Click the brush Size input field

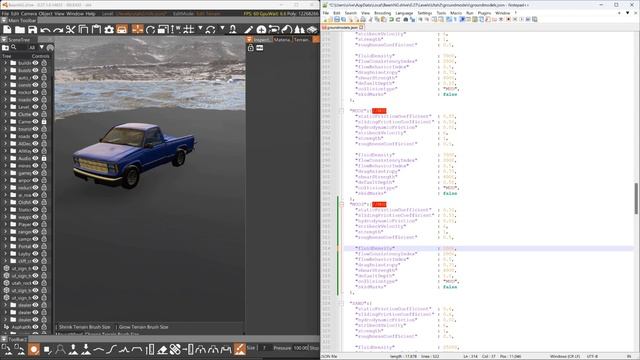point(264,348)
